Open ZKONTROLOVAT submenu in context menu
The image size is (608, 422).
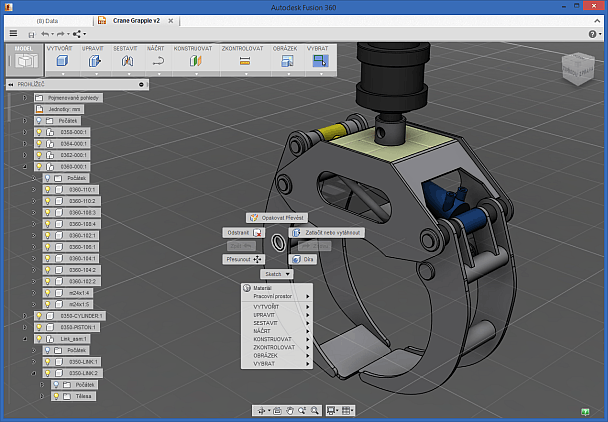[x=277, y=348]
